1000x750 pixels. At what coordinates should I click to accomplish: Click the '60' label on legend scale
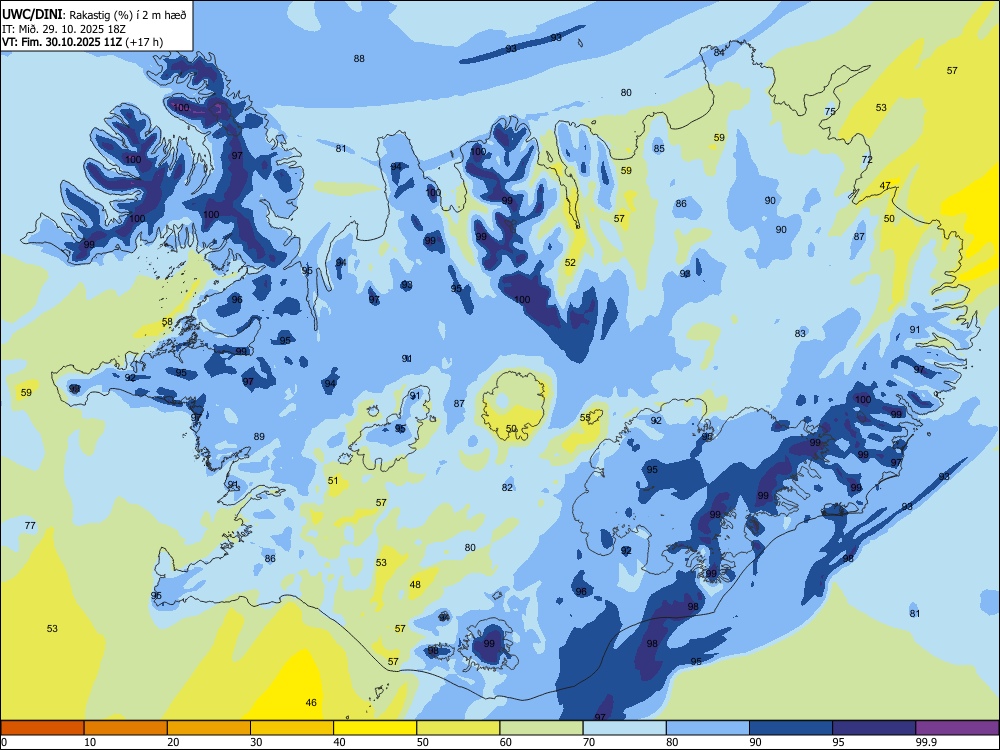tap(506, 742)
